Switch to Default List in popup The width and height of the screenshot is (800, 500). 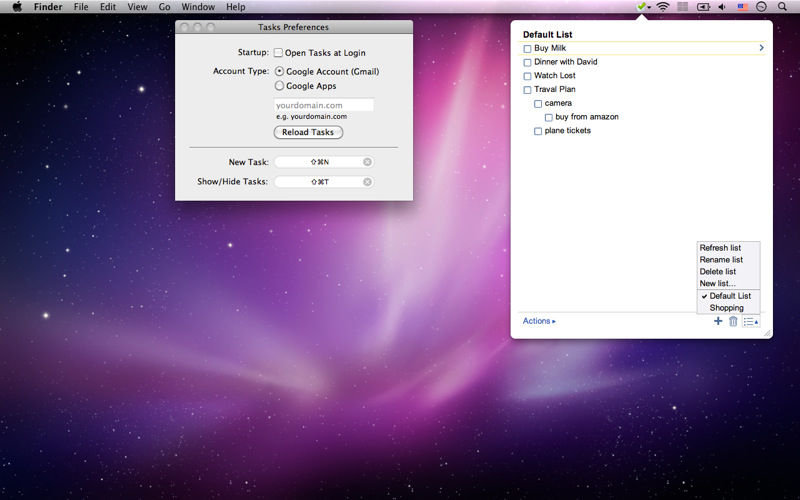tap(728, 296)
